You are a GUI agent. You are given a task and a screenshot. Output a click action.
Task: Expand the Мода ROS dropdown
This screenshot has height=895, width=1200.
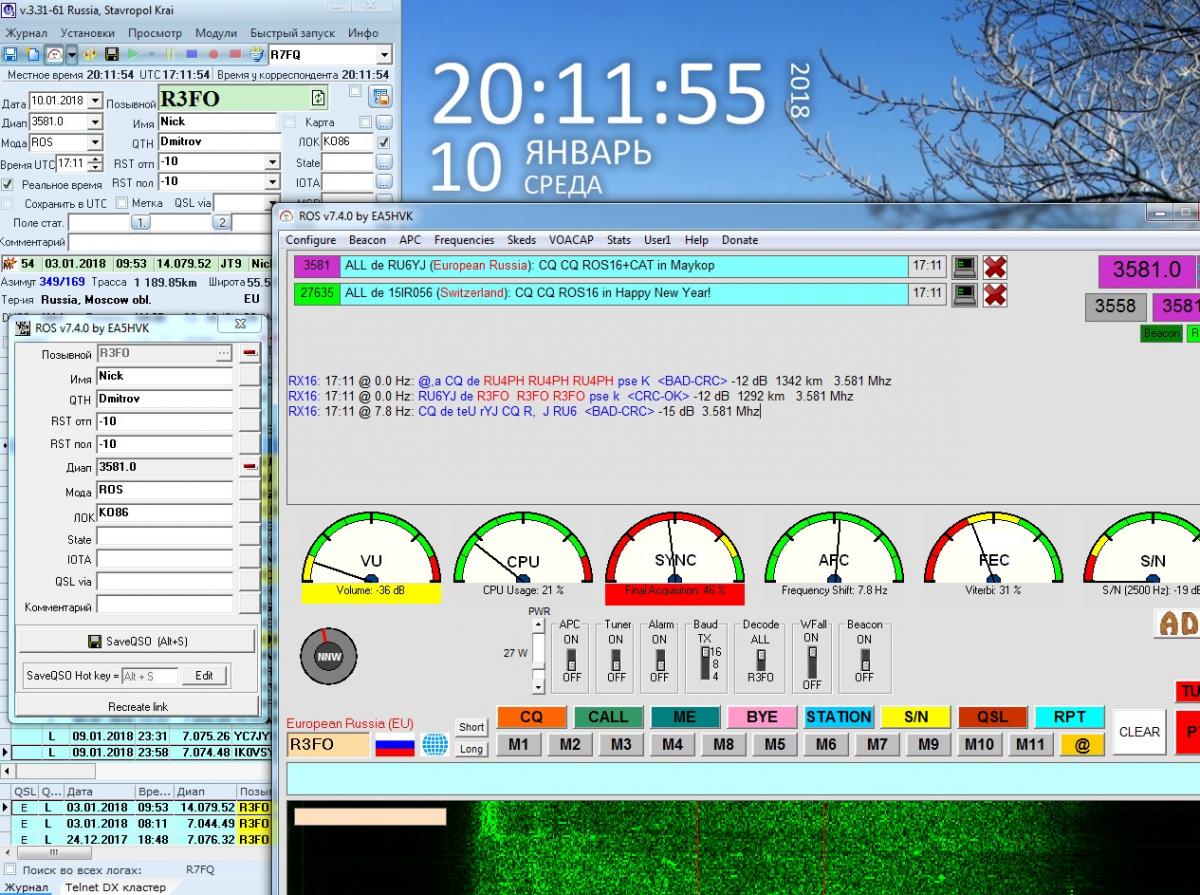pos(95,143)
